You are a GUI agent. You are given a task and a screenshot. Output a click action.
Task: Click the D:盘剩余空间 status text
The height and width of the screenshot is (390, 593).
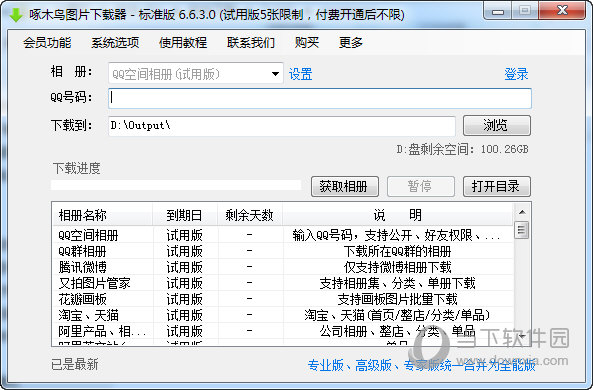462,149
